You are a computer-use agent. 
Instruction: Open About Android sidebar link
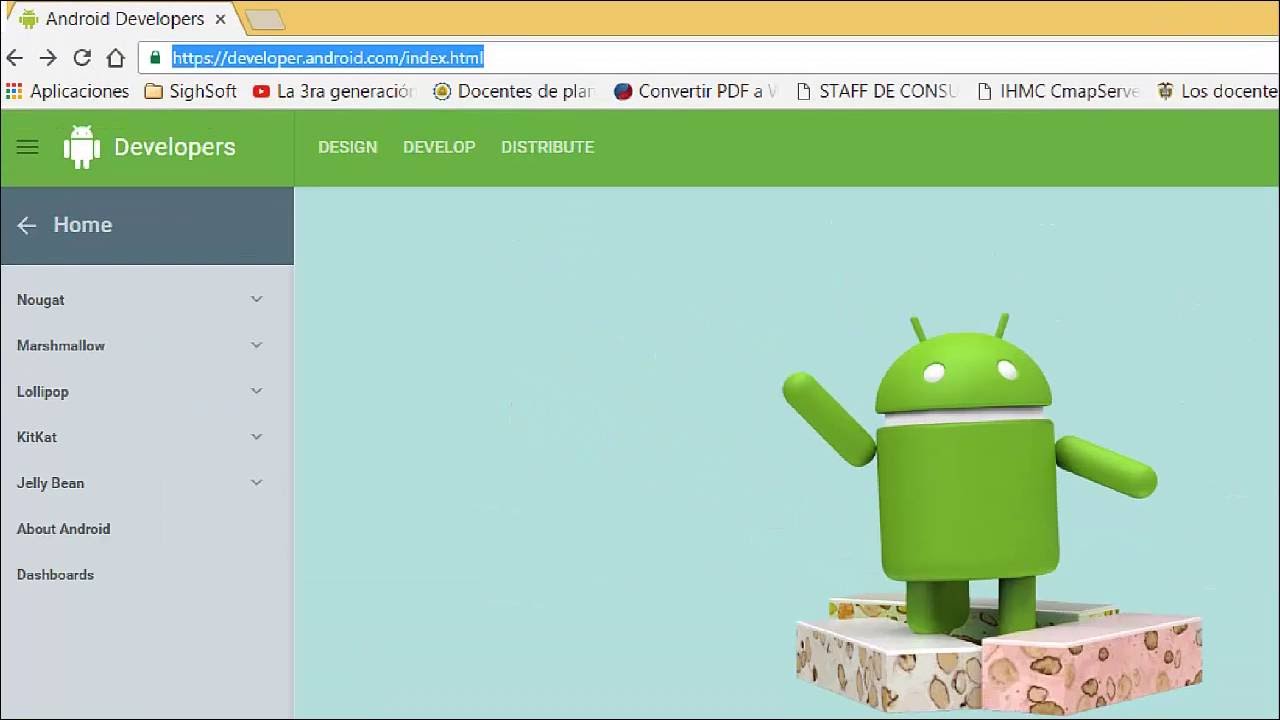click(x=64, y=529)
